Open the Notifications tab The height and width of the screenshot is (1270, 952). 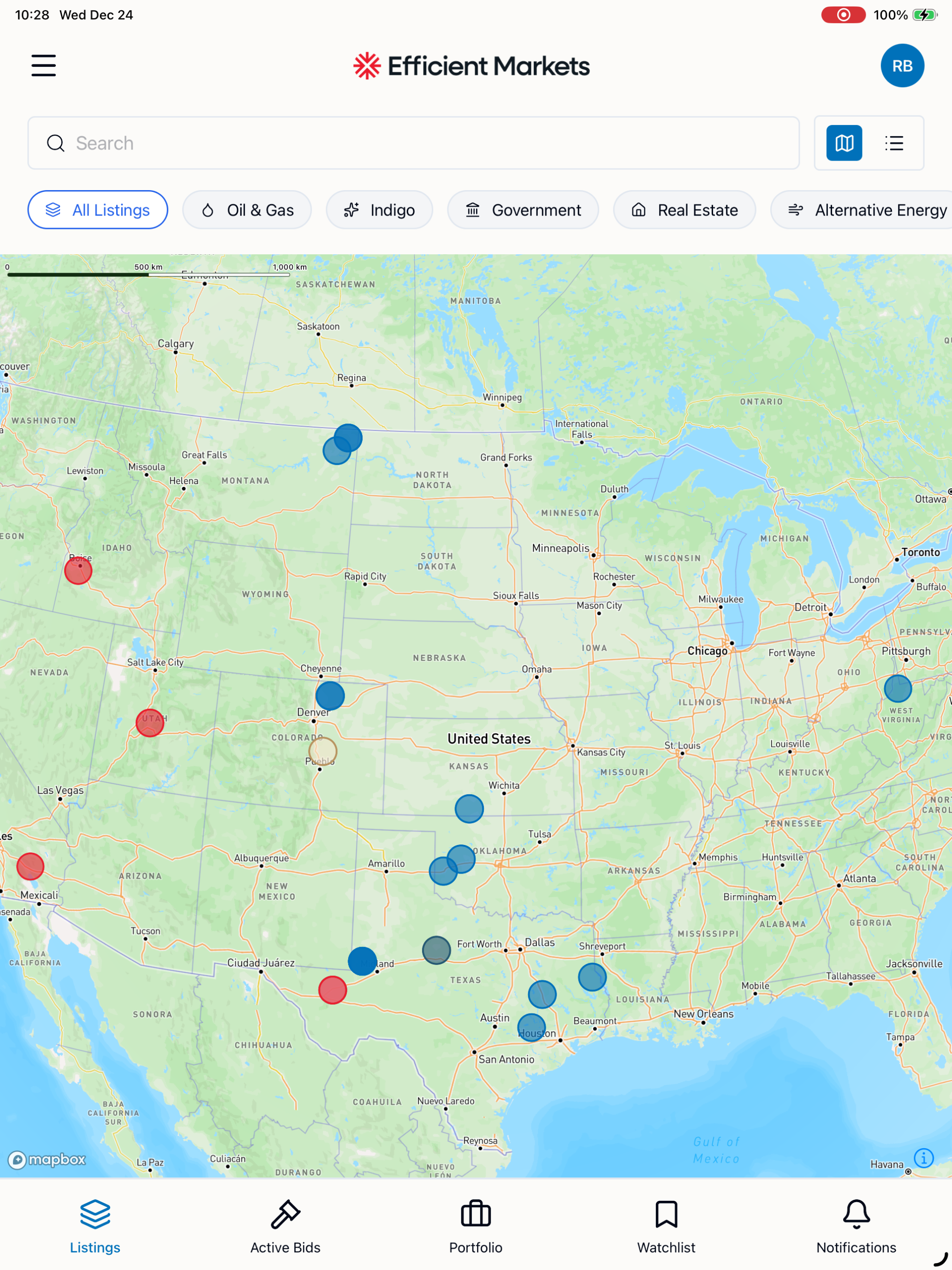(856, 1226)
